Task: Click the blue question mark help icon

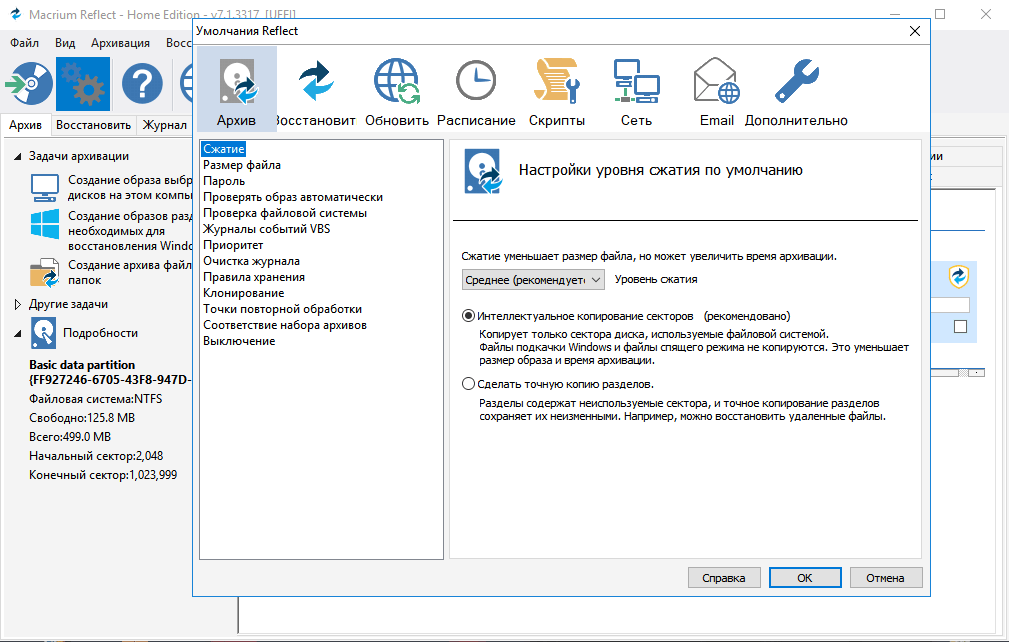Action: [x=142, y=84]
